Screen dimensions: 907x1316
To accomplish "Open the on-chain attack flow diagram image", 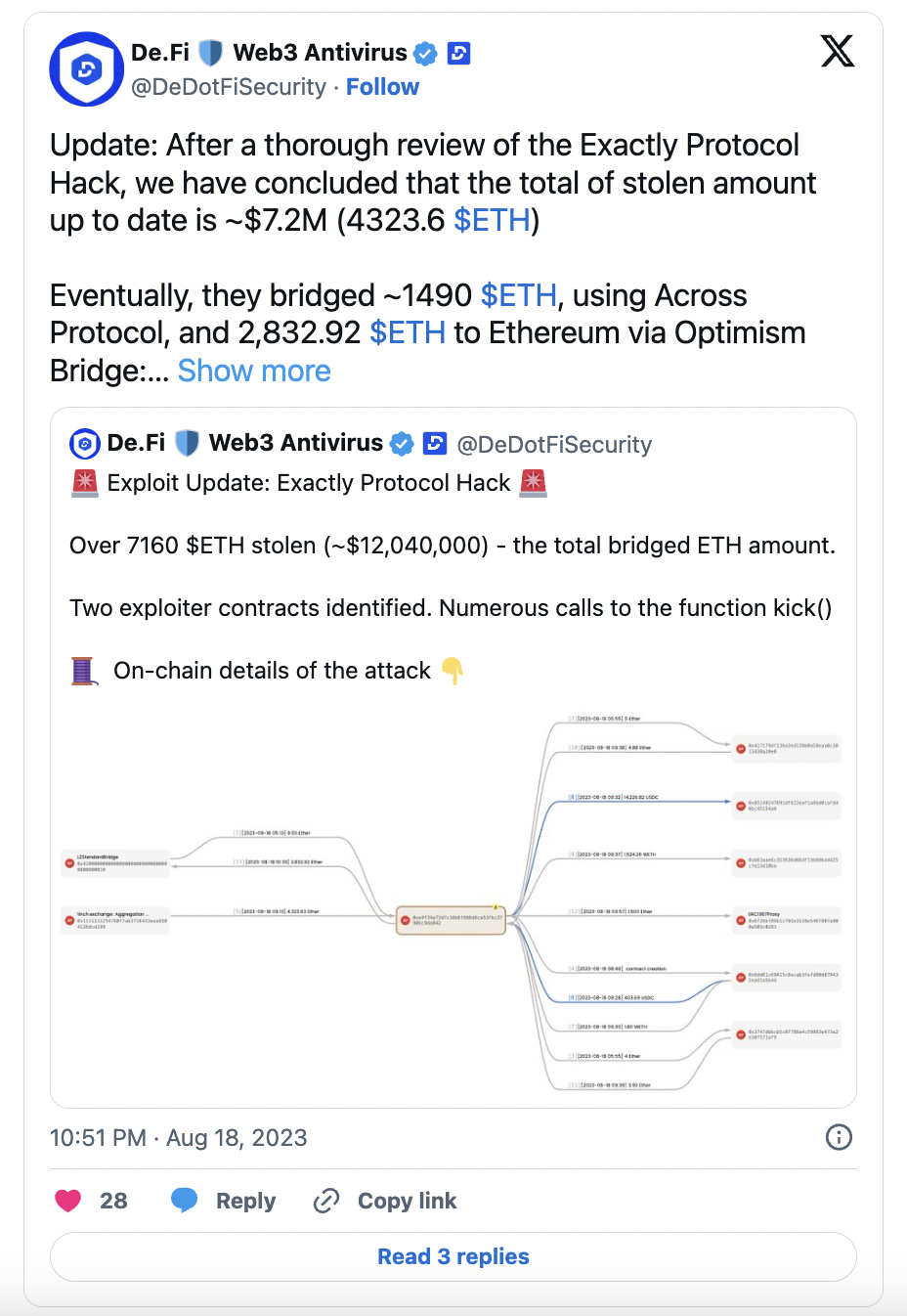I will tap(453, 901).
